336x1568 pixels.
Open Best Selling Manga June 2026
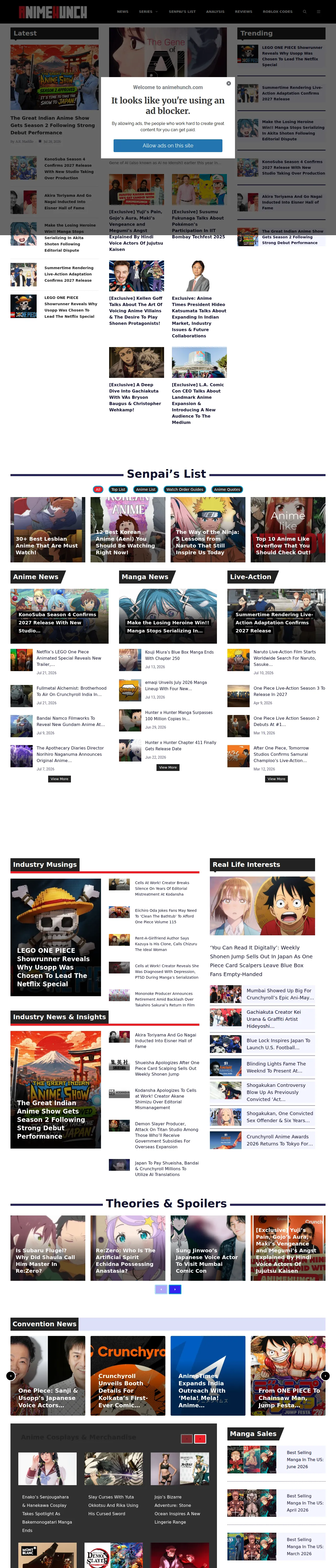click(x=305, y=1460)
